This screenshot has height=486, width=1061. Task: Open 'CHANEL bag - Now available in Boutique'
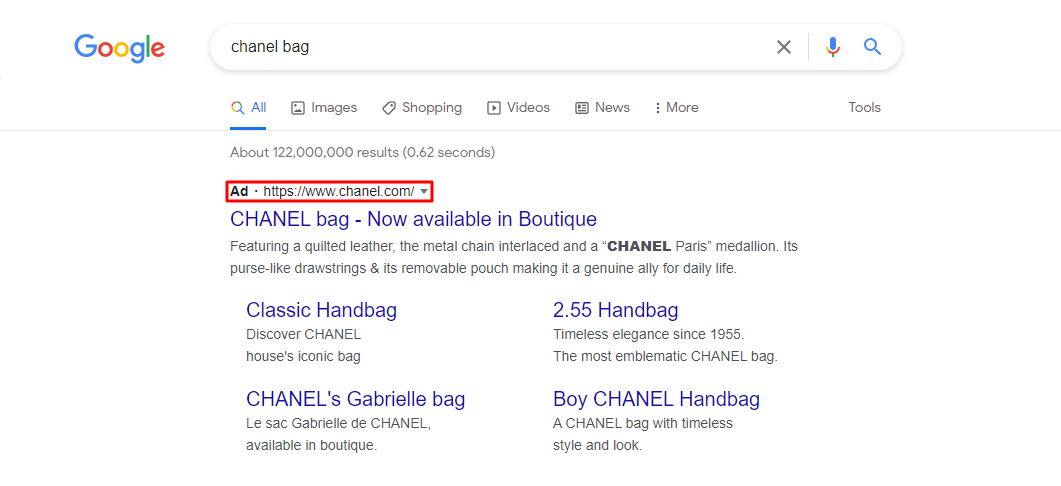[413, 219]
